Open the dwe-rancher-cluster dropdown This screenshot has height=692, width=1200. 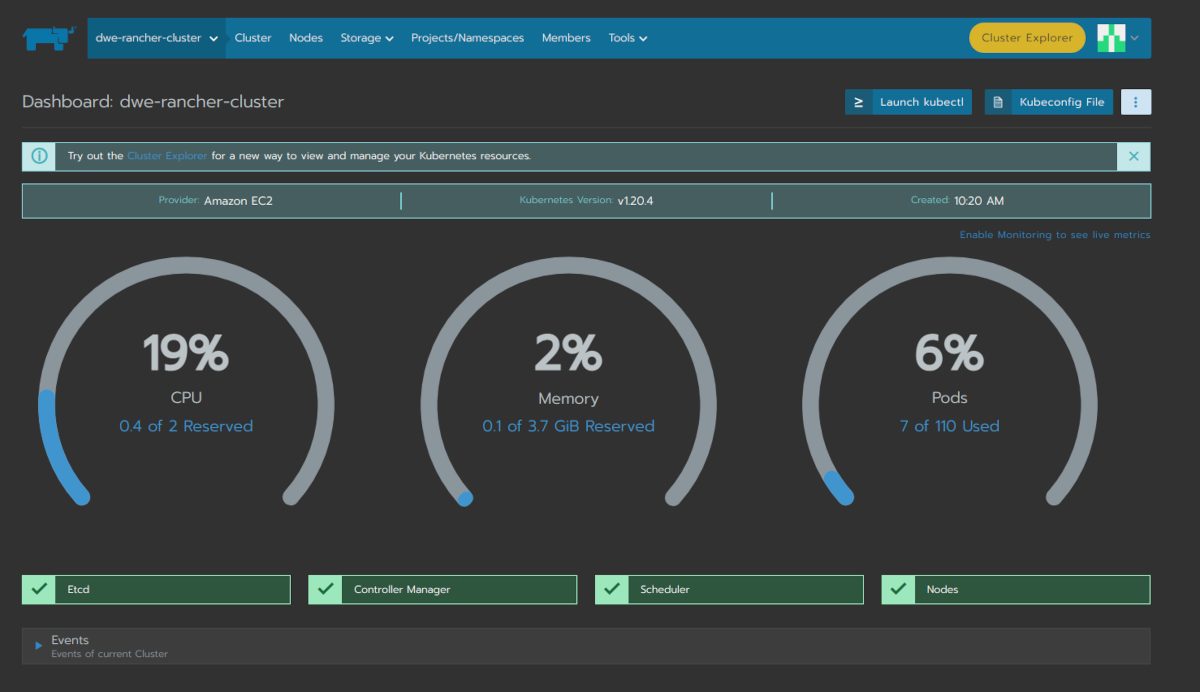(156, 38)
